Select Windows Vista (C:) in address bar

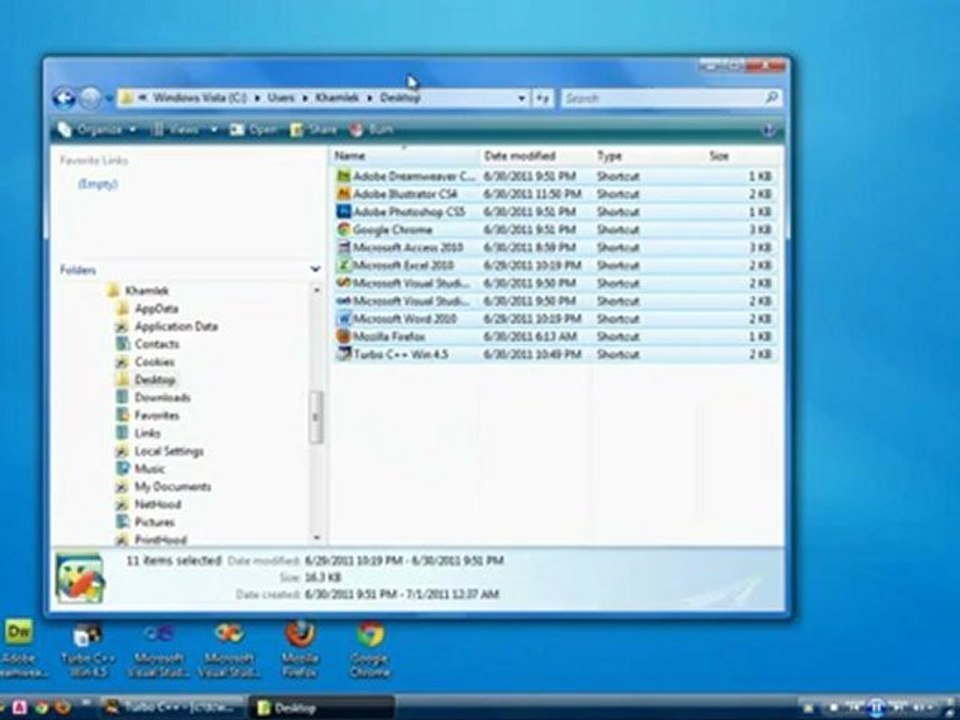pyautogui.click(x=200, y=97)
